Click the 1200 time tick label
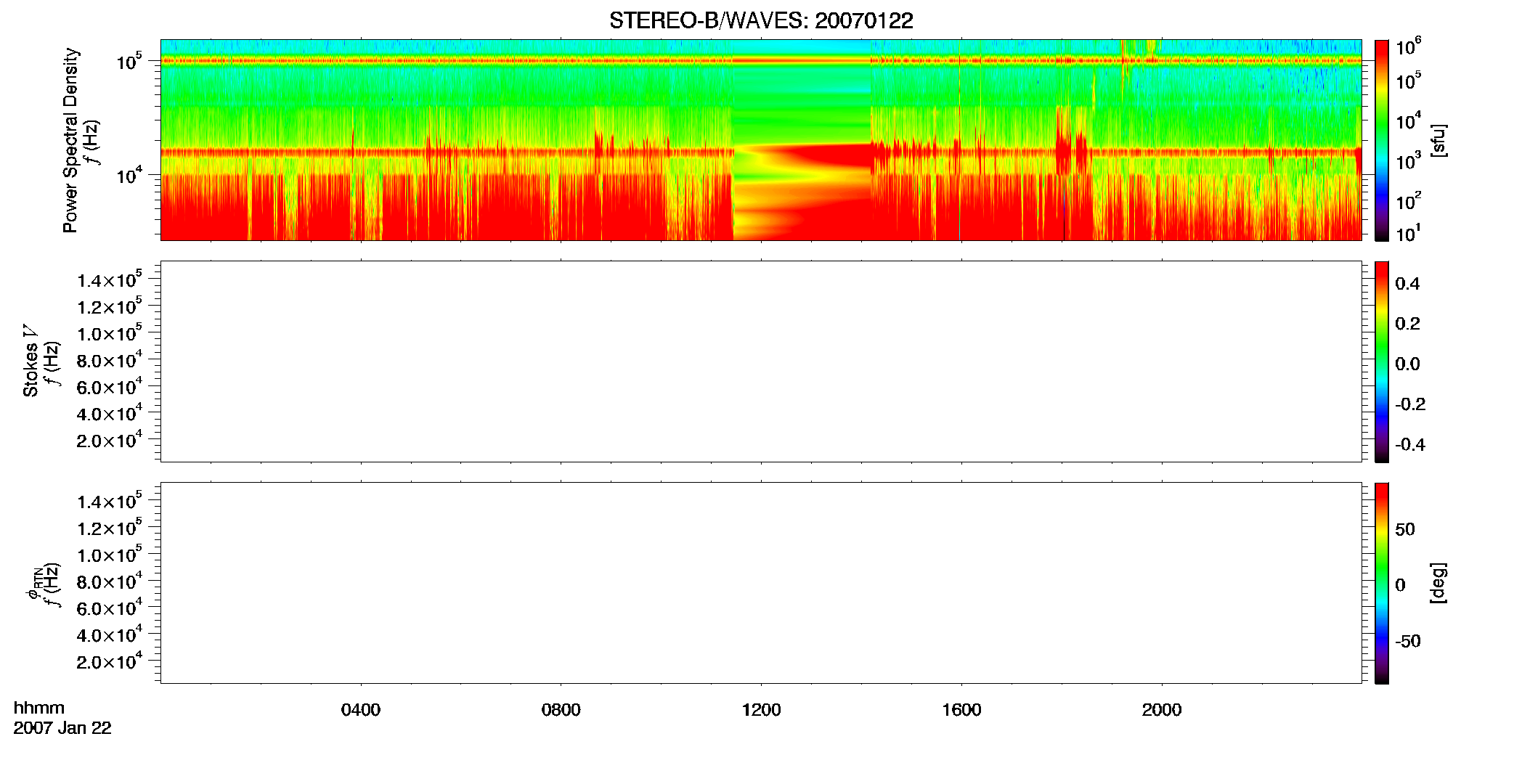Viewport: 1522px width, 784px height. pos(761,710)
